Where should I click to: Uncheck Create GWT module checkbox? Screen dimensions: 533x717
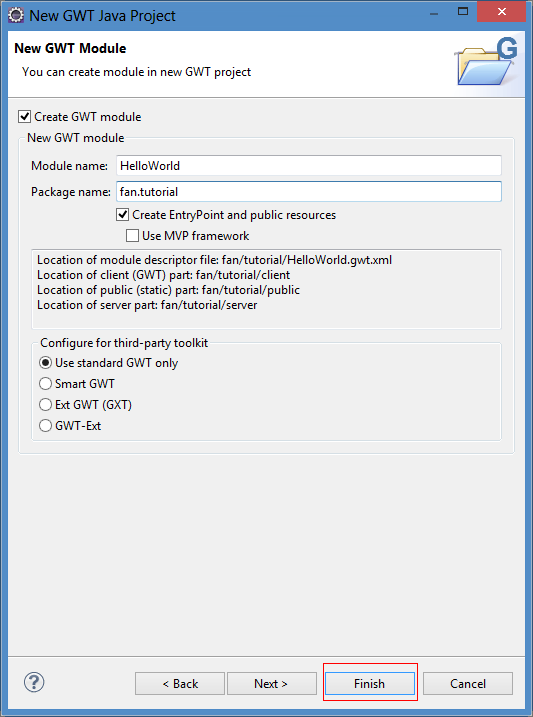point(25,117)
